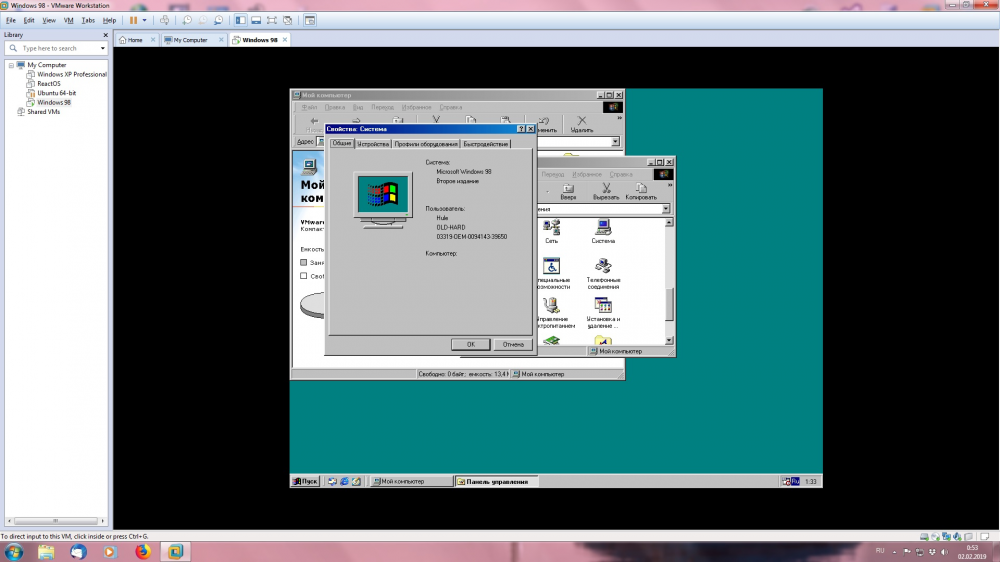Open the Система icon in Control Panel
Image resolution: width=1000 pixels, height=562 pixels.
(x=603, y=232)
